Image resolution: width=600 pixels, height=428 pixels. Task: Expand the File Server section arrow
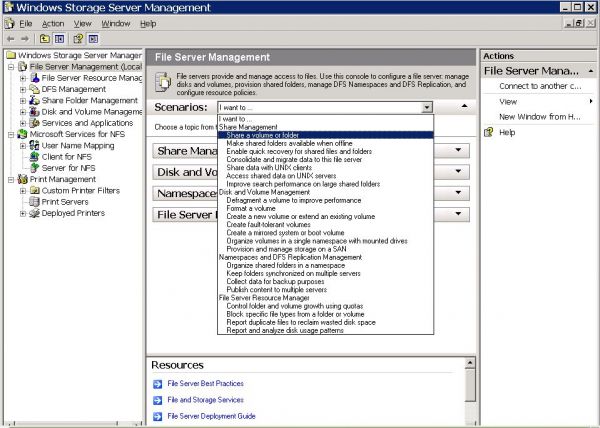[458, 213]
